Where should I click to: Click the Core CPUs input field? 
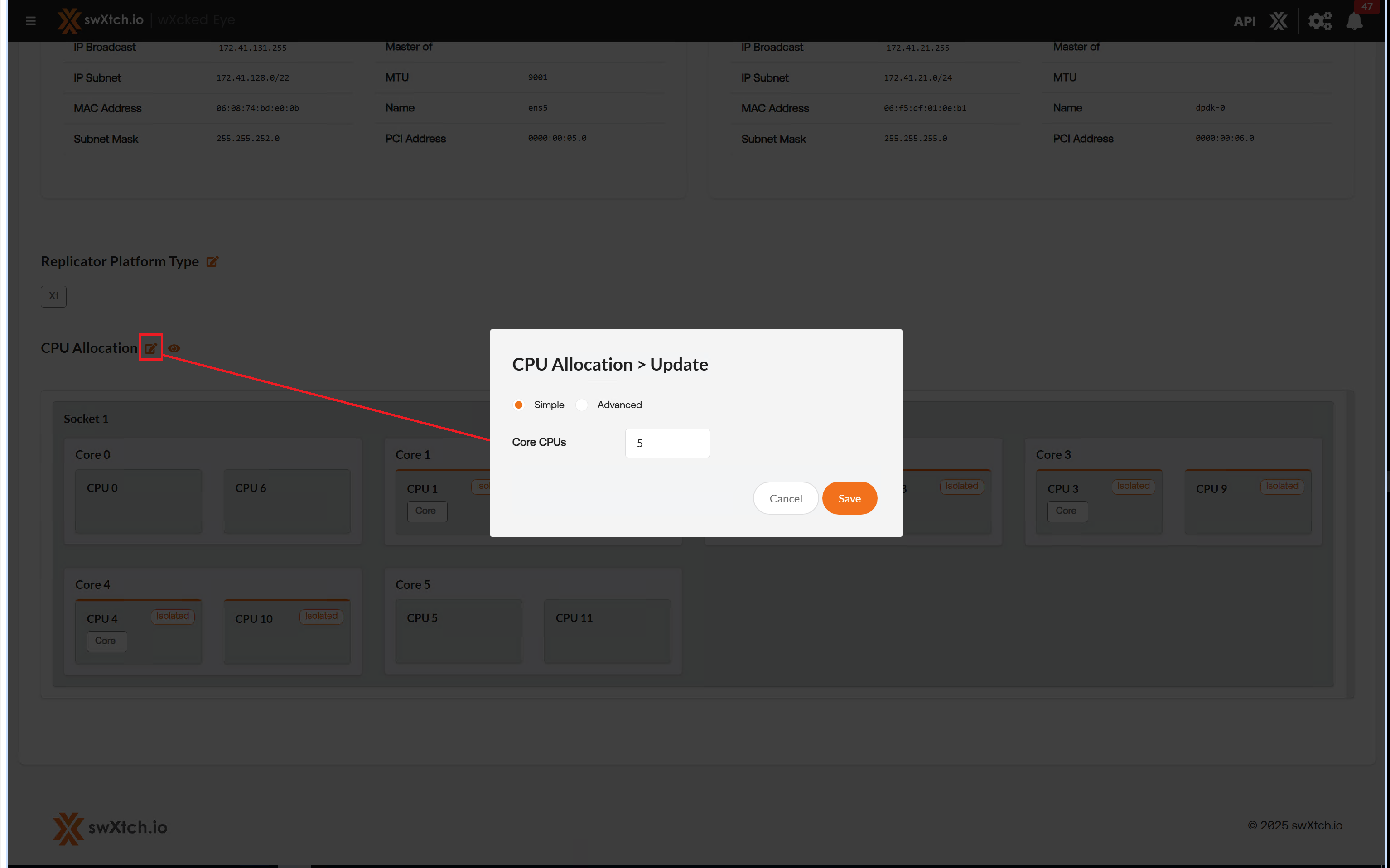pos(667,443)
